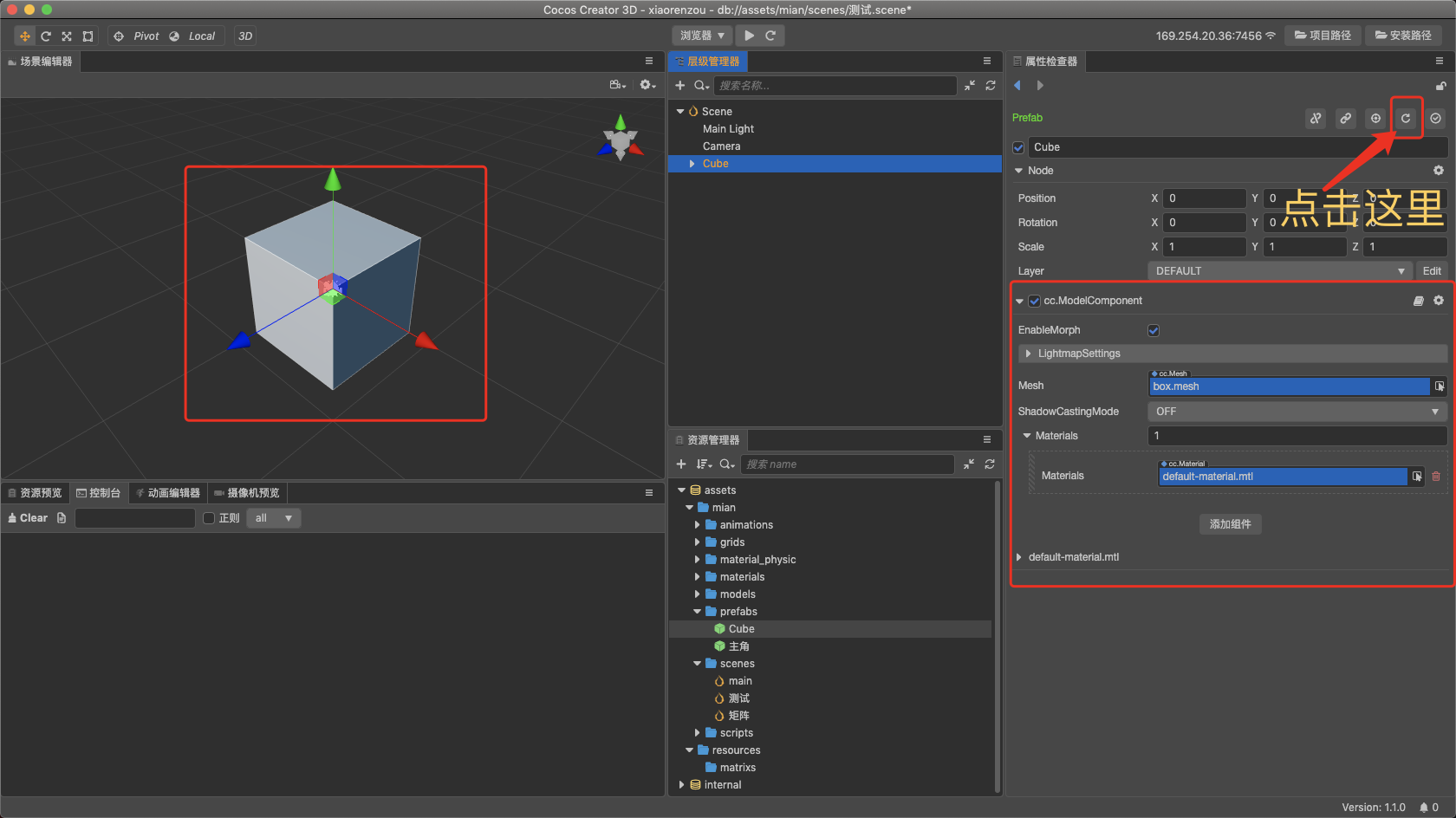Image resolution: width=1456 pixels, height=818 pixels.
Task: Switch to the 摄像机预览 tab
Action: [247, 493]
